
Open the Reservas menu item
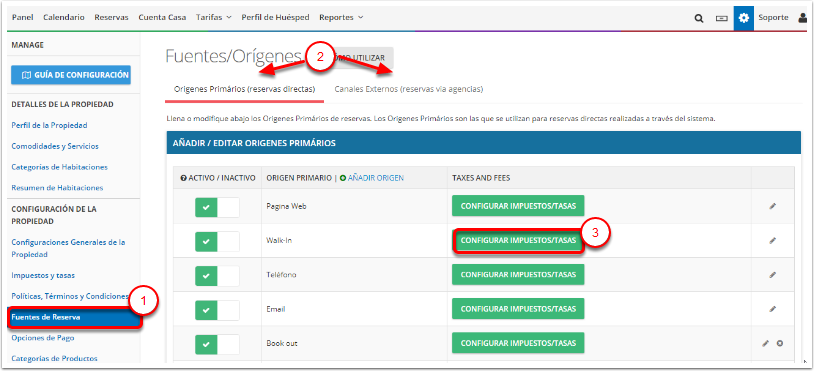click(111, 17)
